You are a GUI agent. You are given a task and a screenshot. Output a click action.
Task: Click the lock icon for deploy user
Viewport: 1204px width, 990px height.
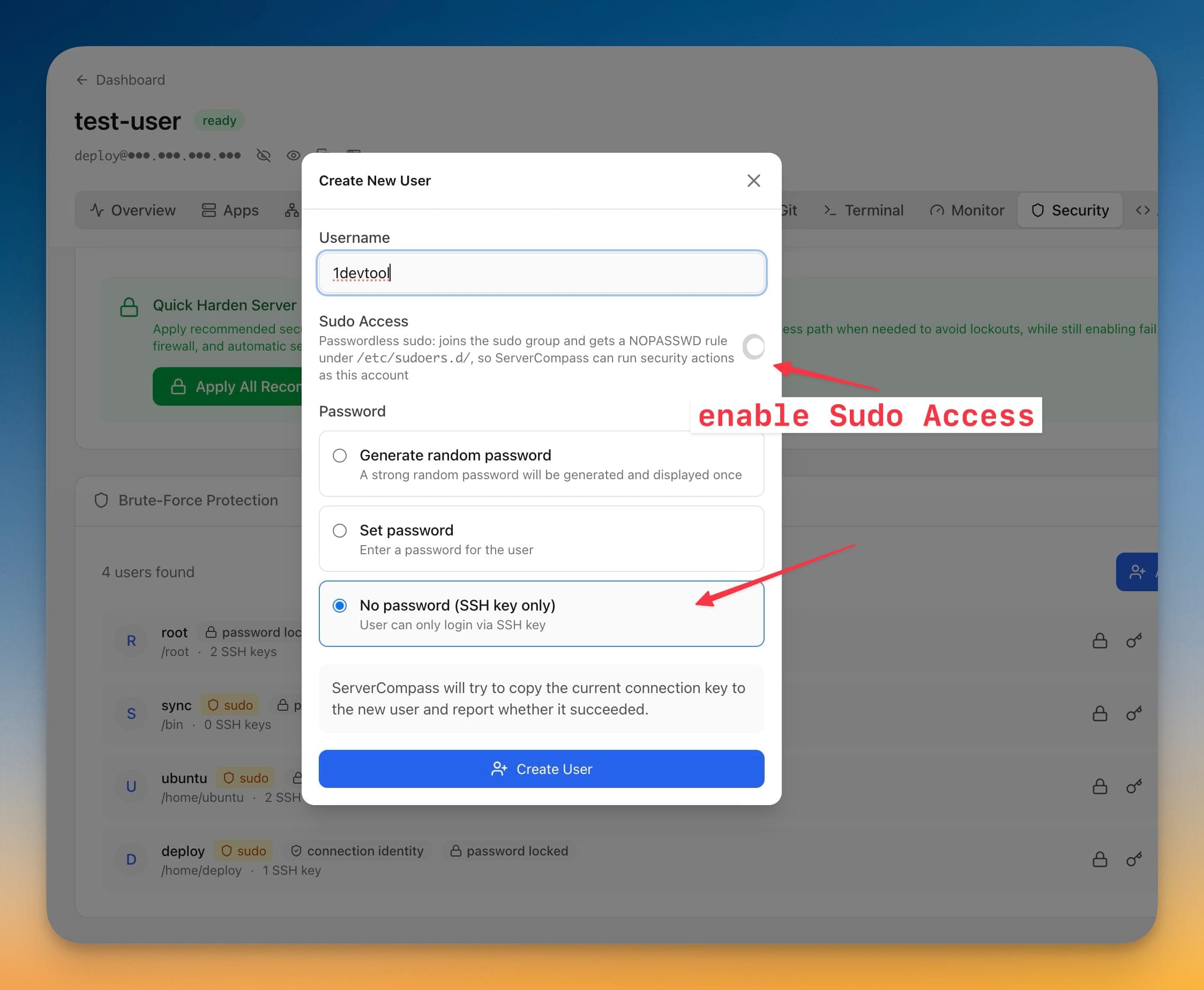[1100, 859]
